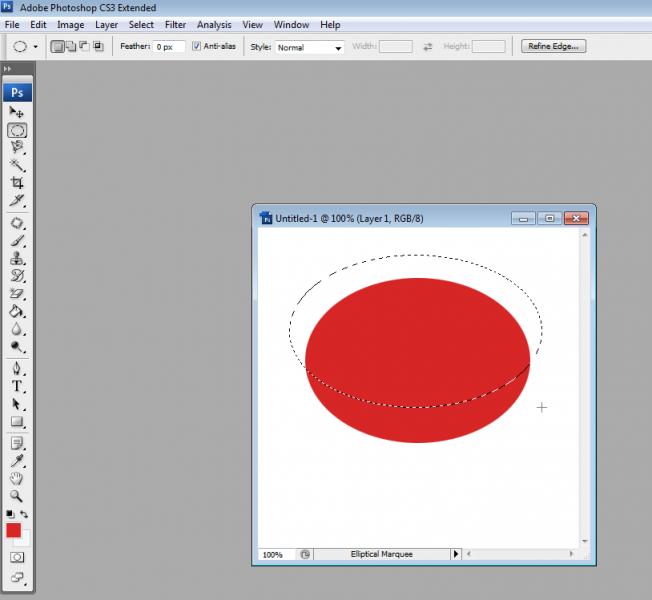Select the Brush tool
The width and height of the screenshot is (652, 600).
click(17, 241)
